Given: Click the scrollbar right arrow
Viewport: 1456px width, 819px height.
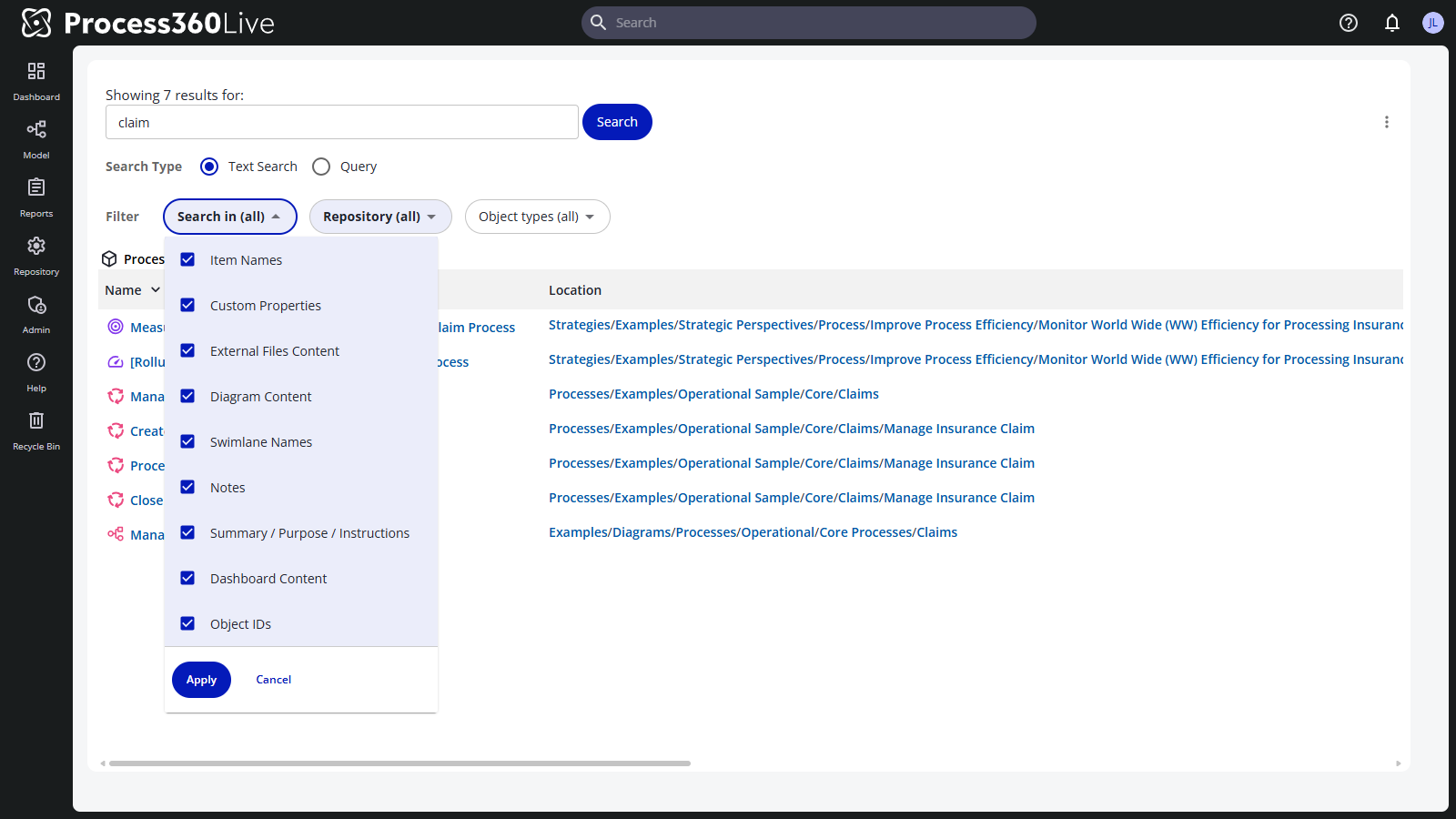Looking at the screenshot, I should [1399, 763].
